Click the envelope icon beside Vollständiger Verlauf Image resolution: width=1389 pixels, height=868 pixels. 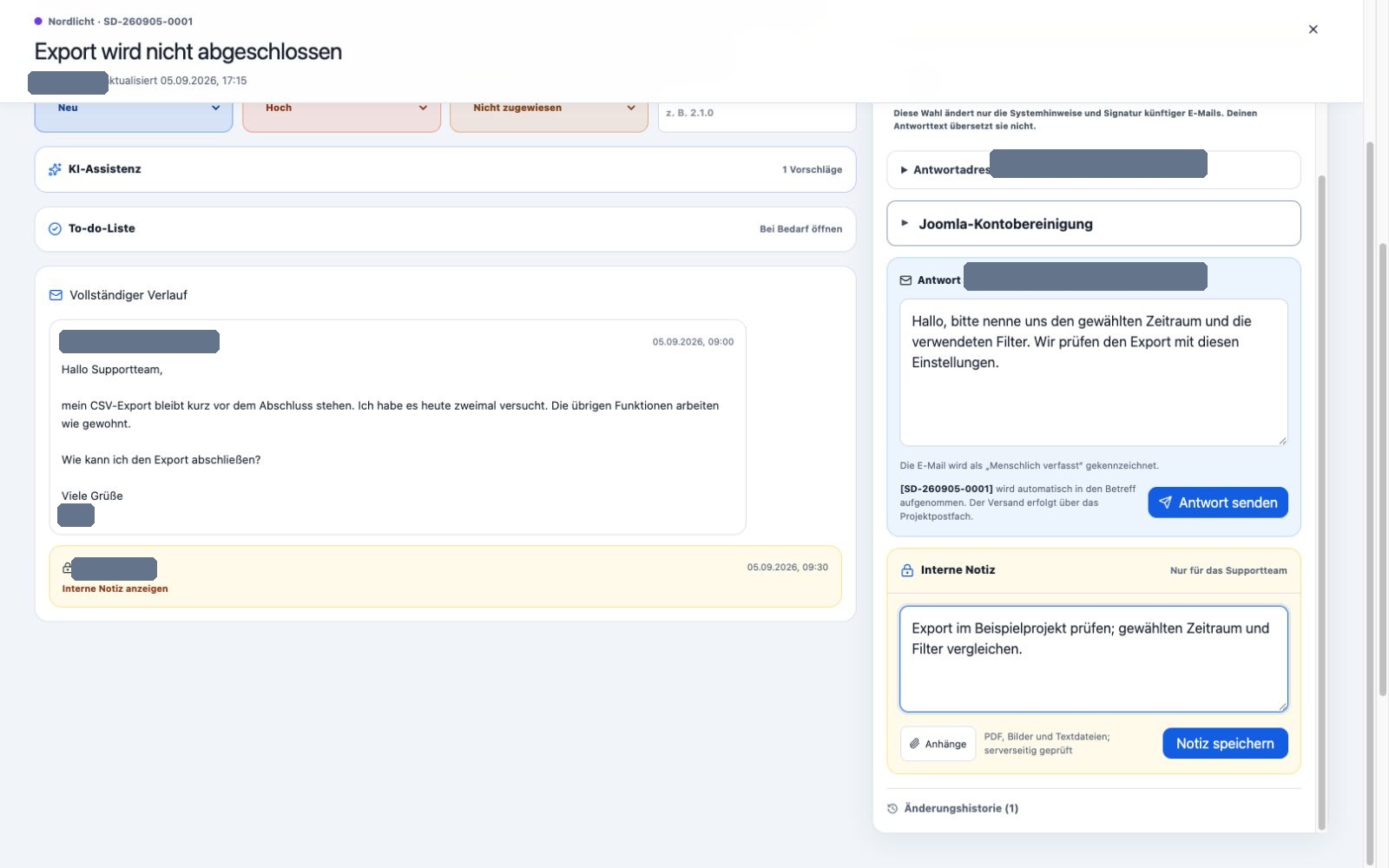tap(56, 295)
